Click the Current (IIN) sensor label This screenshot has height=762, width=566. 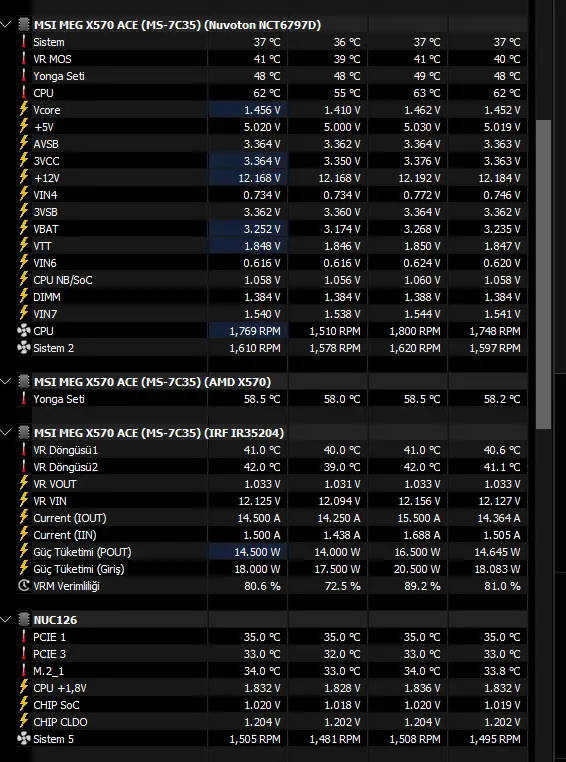[65, 535]
